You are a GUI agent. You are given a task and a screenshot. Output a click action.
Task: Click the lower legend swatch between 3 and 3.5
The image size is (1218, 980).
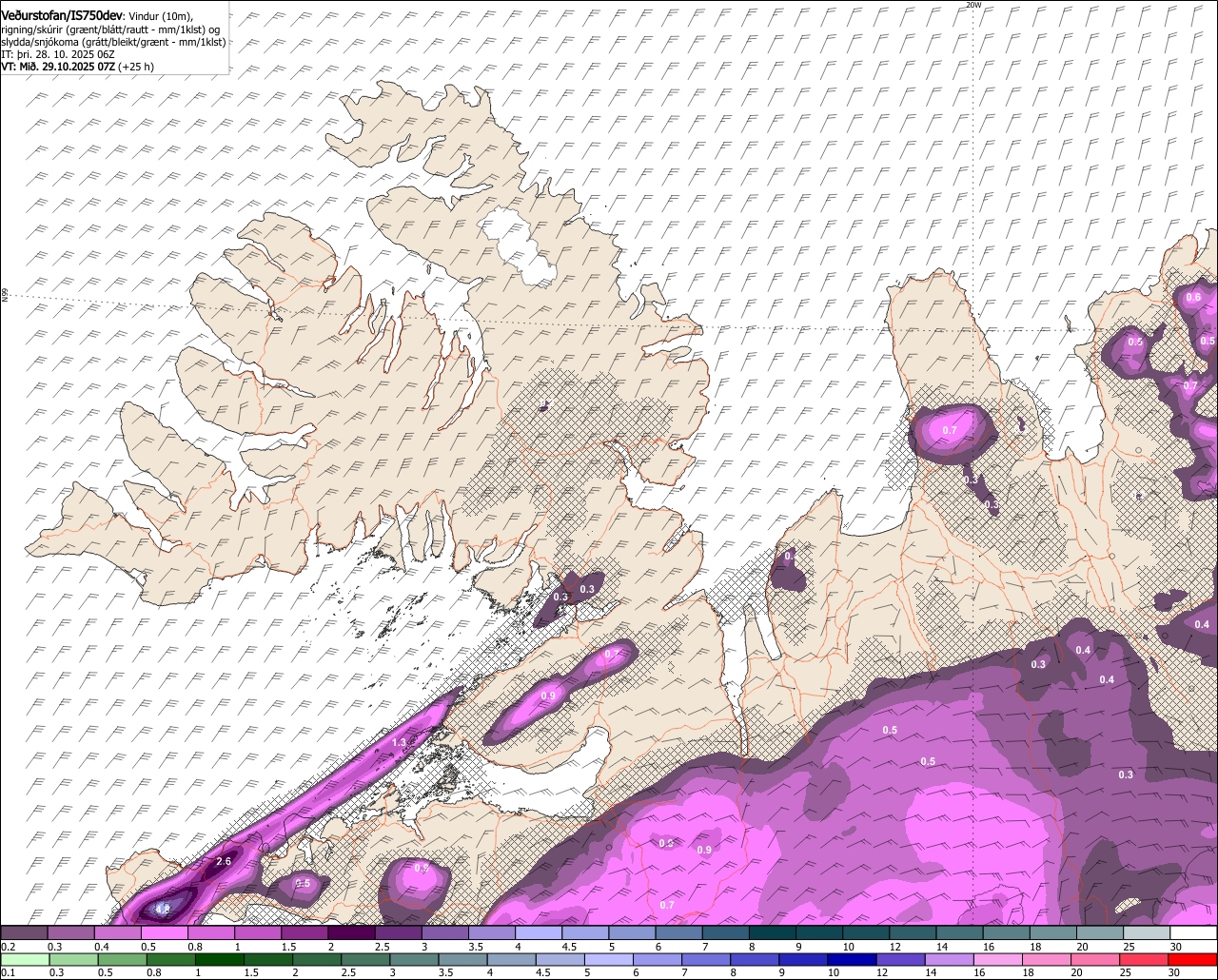414,959
